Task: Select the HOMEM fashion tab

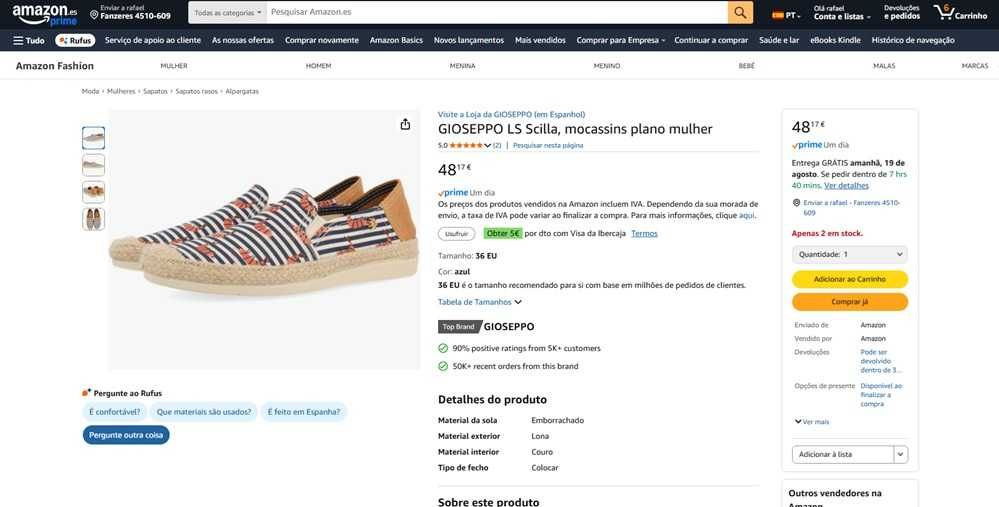Action: pyautogui.click(x=319, y=66)
